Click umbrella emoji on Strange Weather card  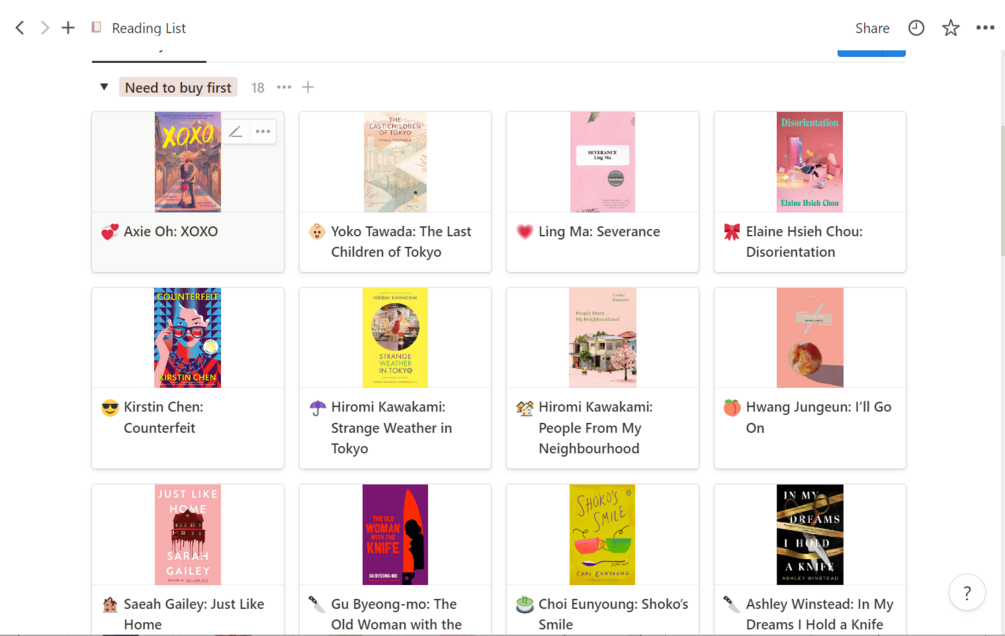[317, 407]
